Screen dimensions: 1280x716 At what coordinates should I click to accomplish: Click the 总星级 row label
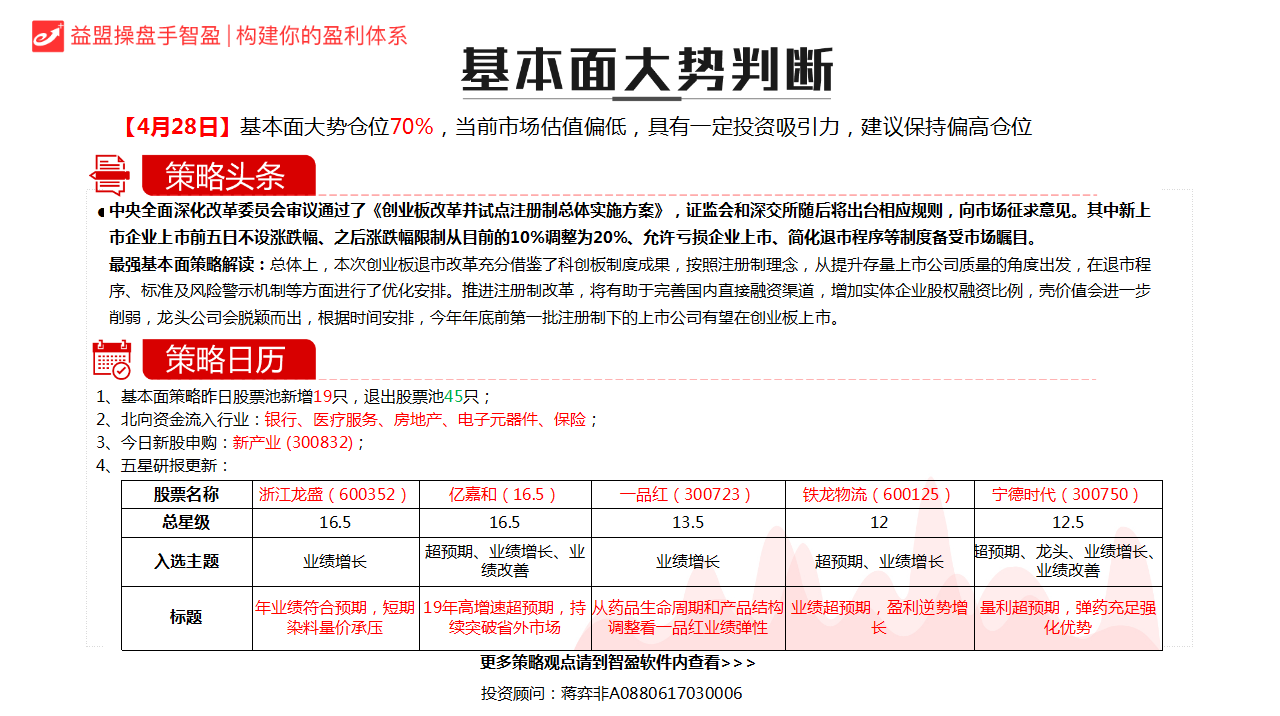tap(185, 523)
